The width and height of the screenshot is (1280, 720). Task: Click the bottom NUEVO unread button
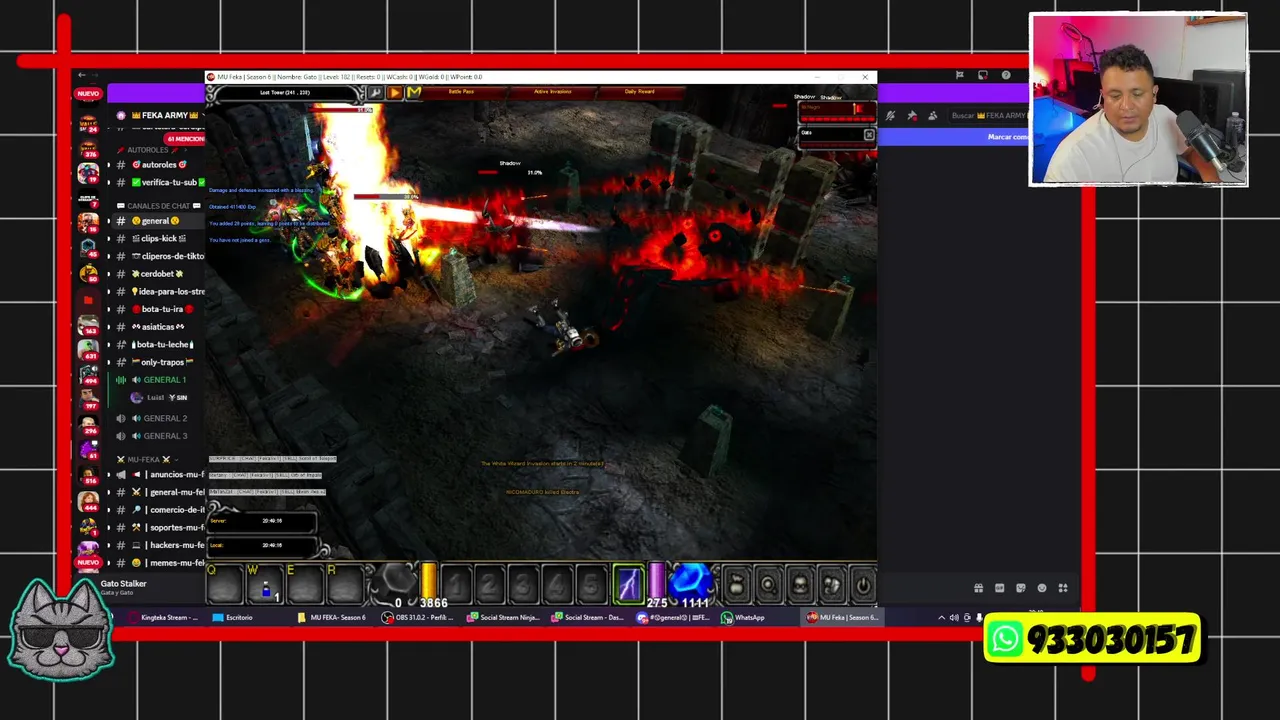[x=88, y=563]
